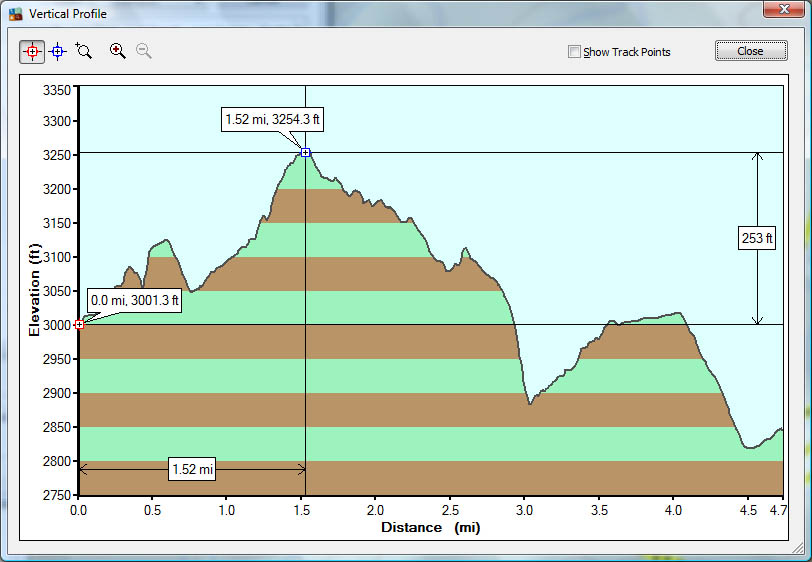Click the grayed-out zoom out icon
This screenshot has height=562, width=812.
coord(144,51)
